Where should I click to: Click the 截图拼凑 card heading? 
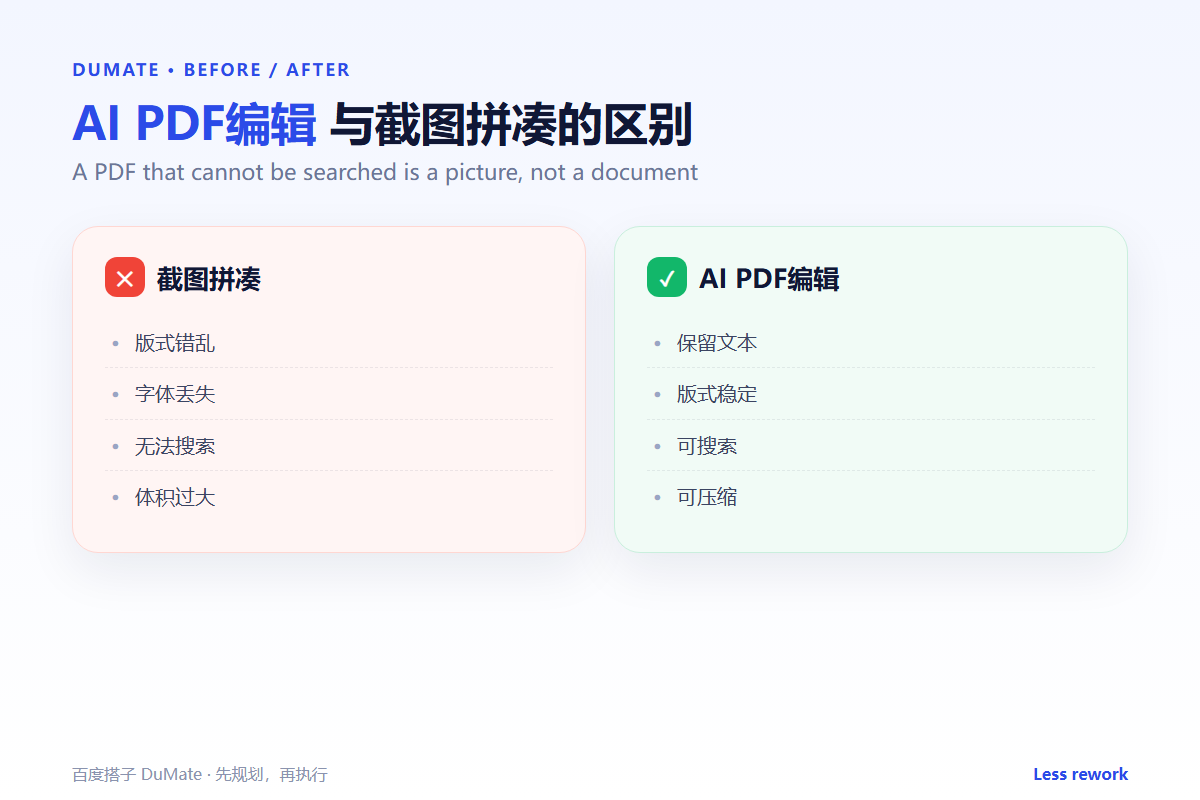coord(208,279)
